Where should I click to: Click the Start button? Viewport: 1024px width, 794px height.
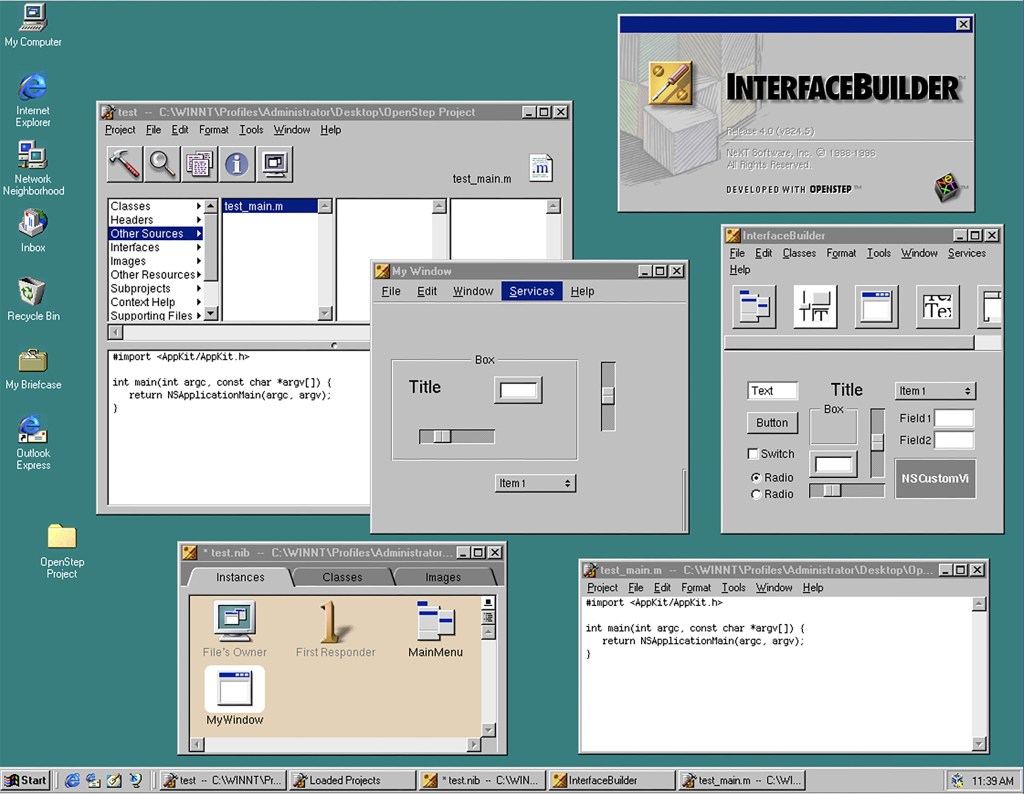click(26, 780)
